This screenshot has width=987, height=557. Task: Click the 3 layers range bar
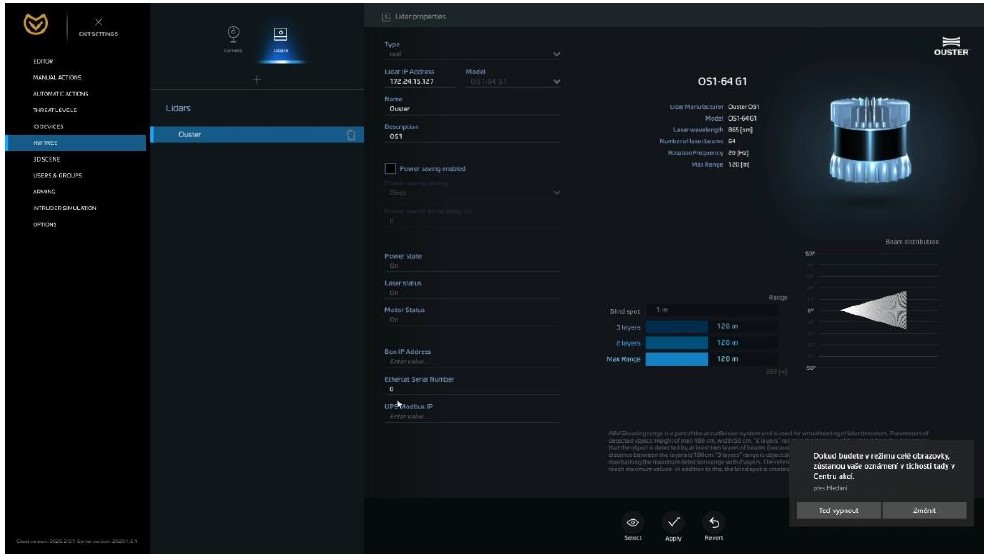coord(677,327)
